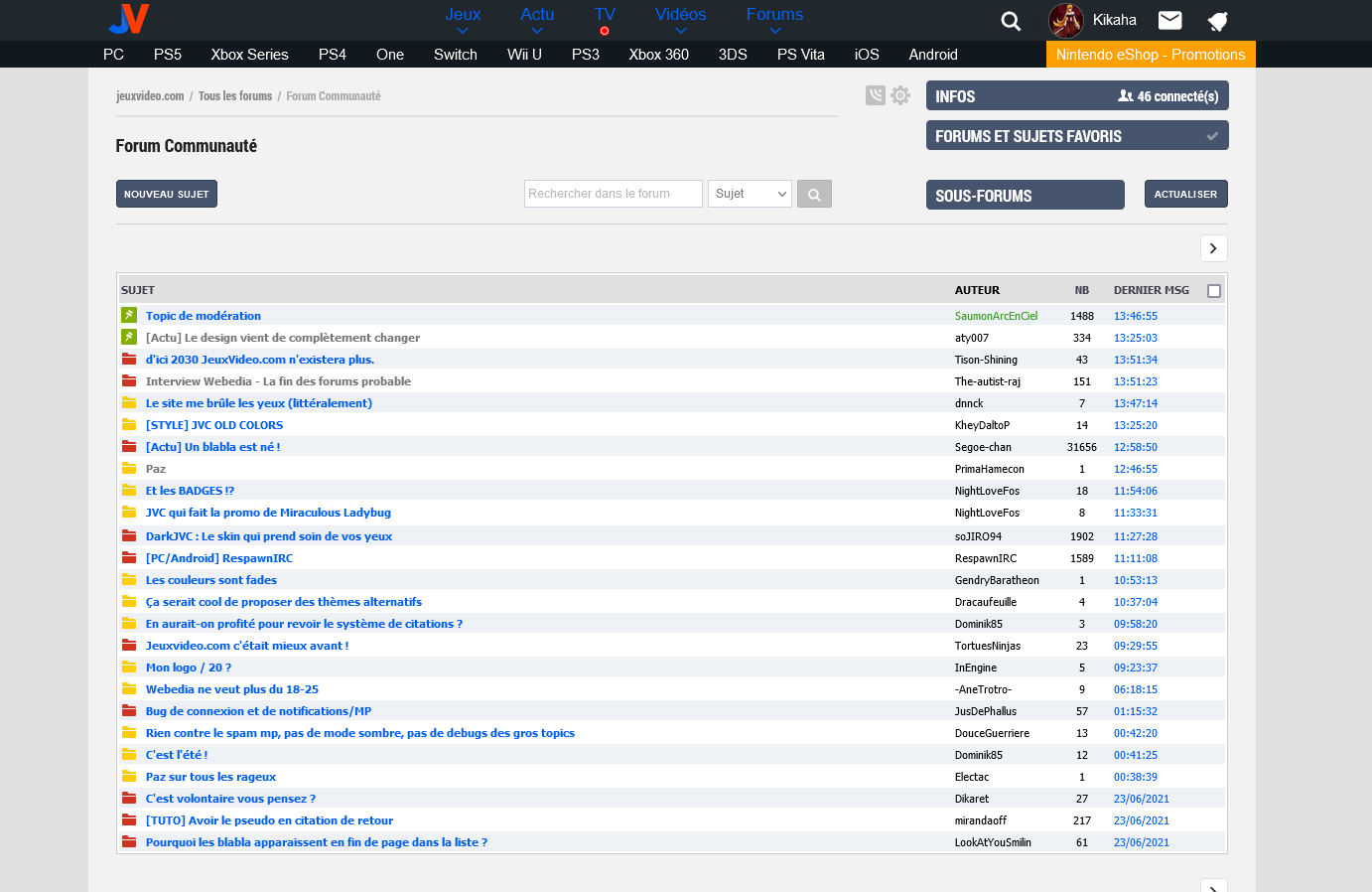
Task: Click the forum settings gear icon
Action: 900,95
